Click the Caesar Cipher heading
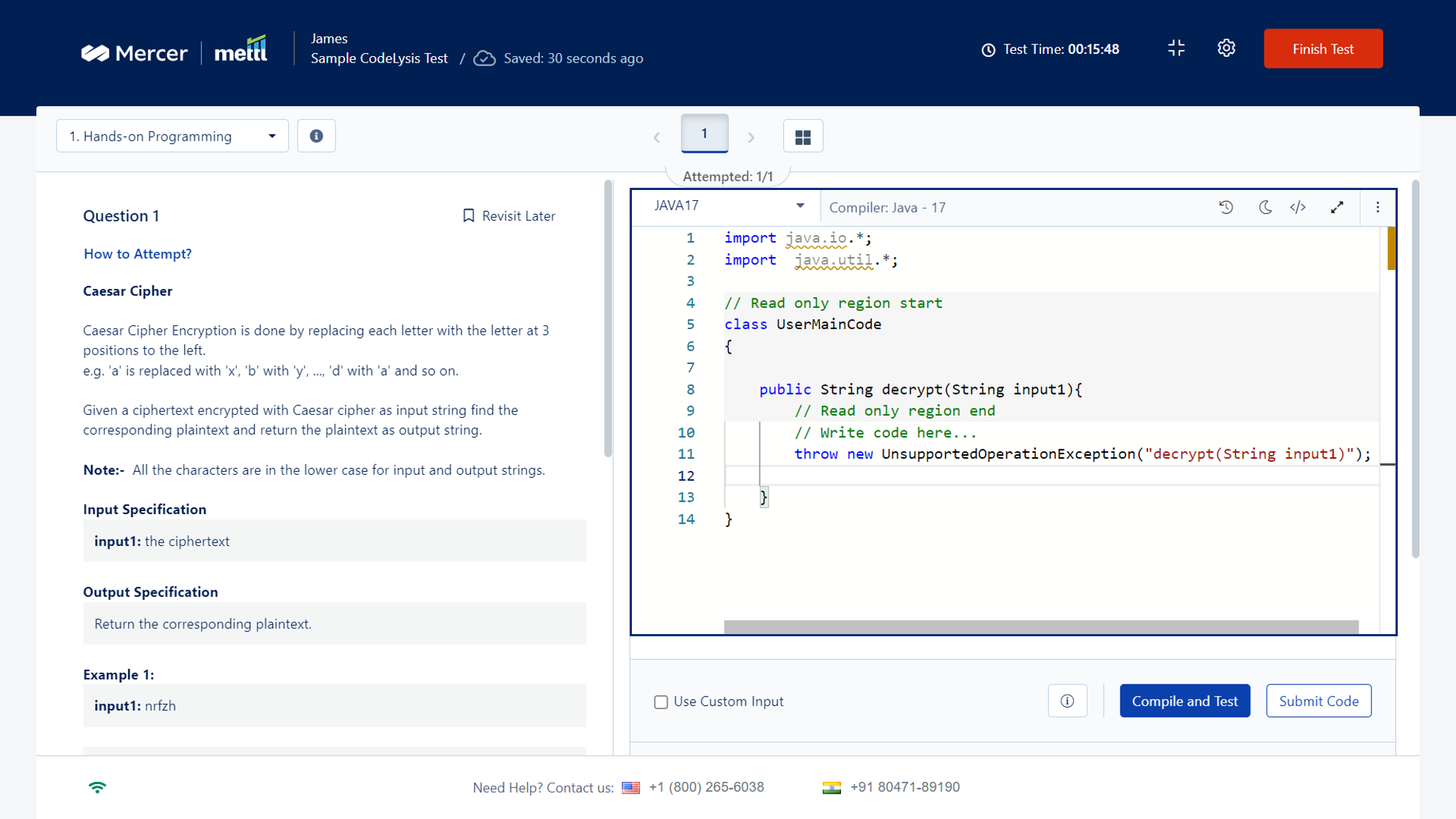The width and height of the screenshot is (1456, 819). pos(127,291)
